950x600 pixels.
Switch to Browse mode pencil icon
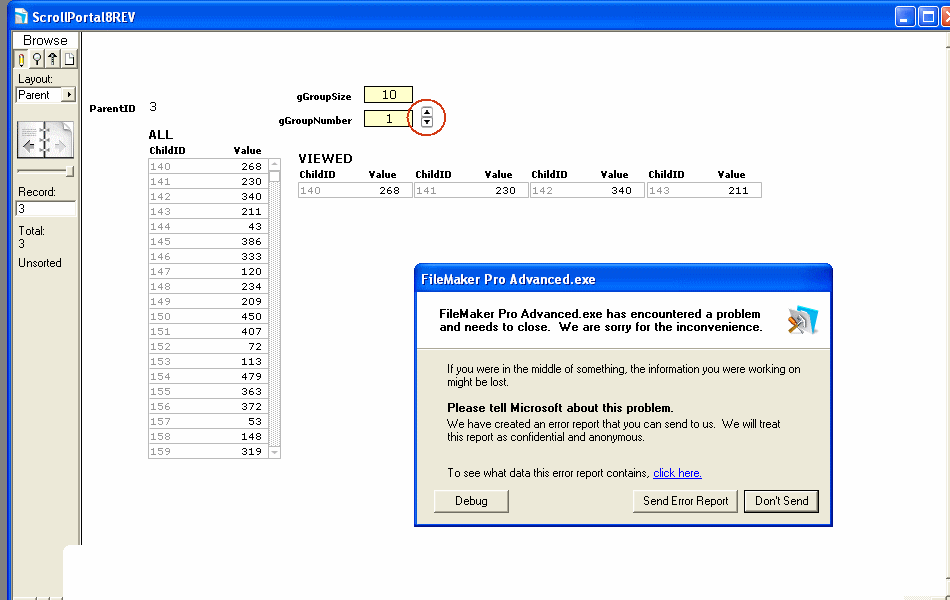point(22,59)
